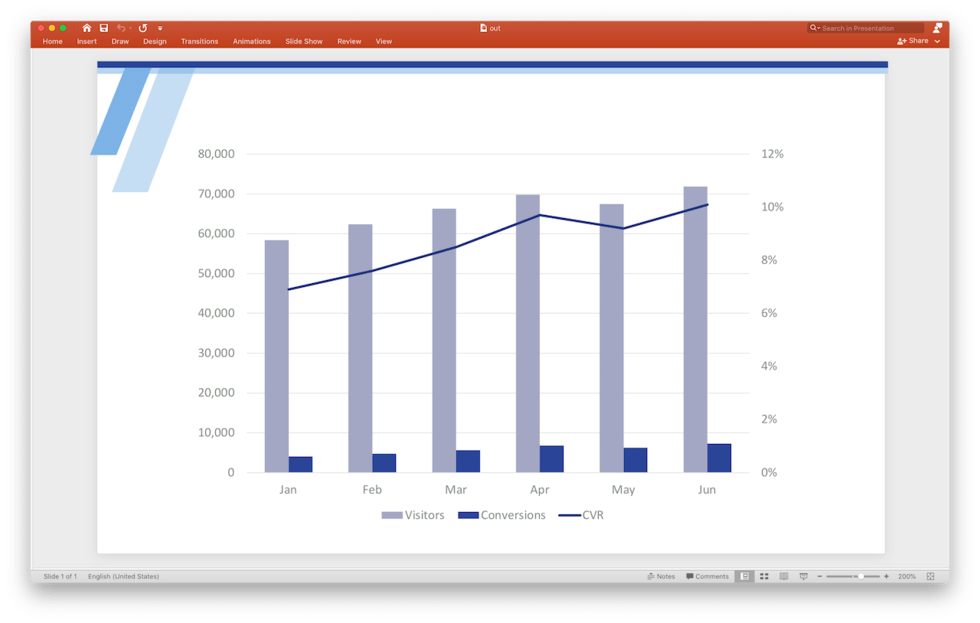Expand the Quick Access Toolbar customize arrow
The image size is (980, 623).
160,28
